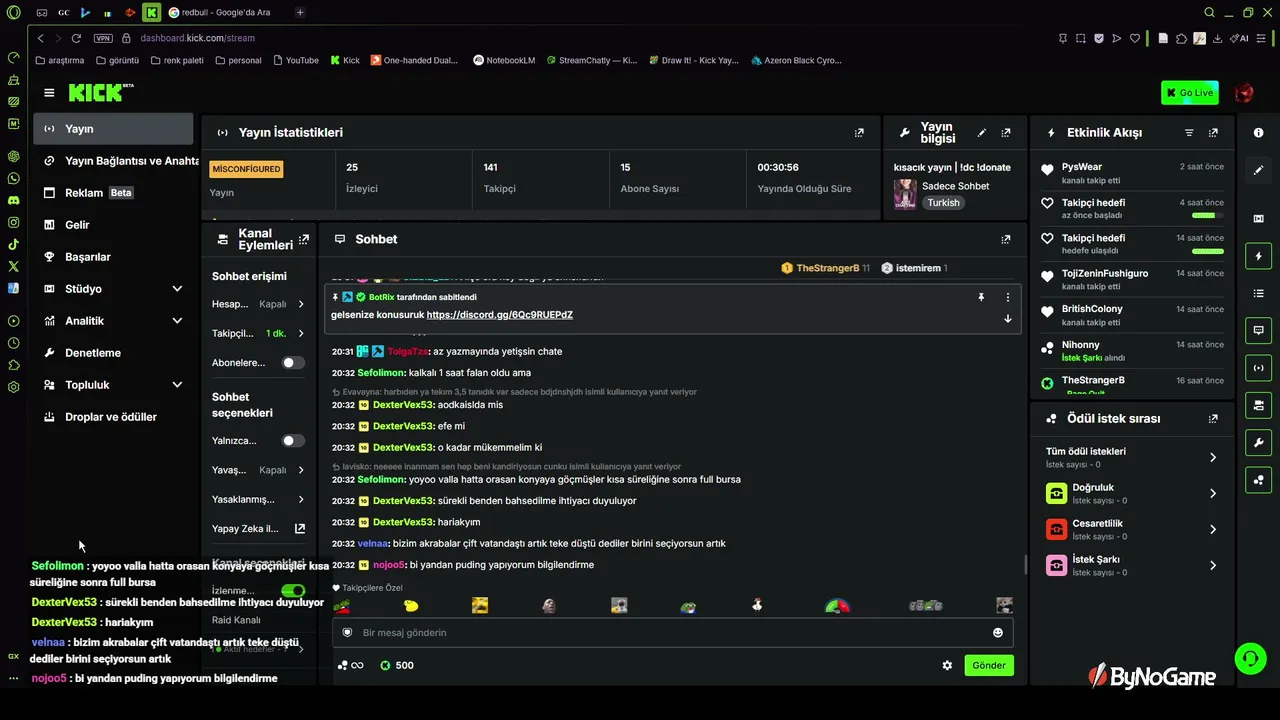The image size is (1280, 720).
Task: Filter the Etkinlik Akışı feed
Action: [x=1189, y=133]
